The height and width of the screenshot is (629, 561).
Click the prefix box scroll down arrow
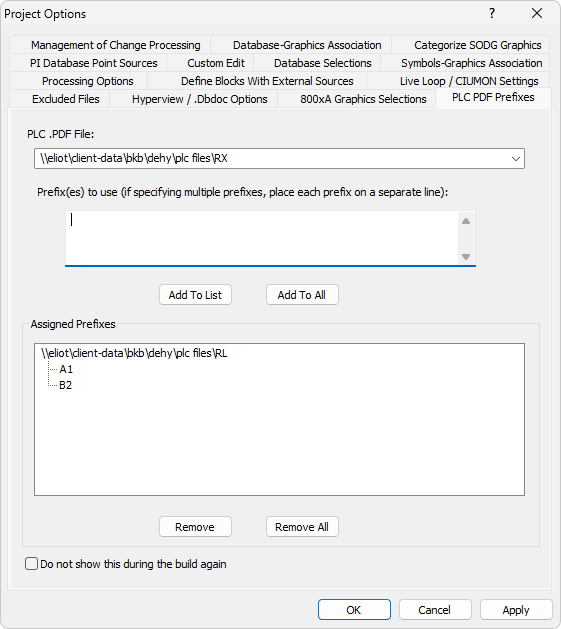click(466, 257)
